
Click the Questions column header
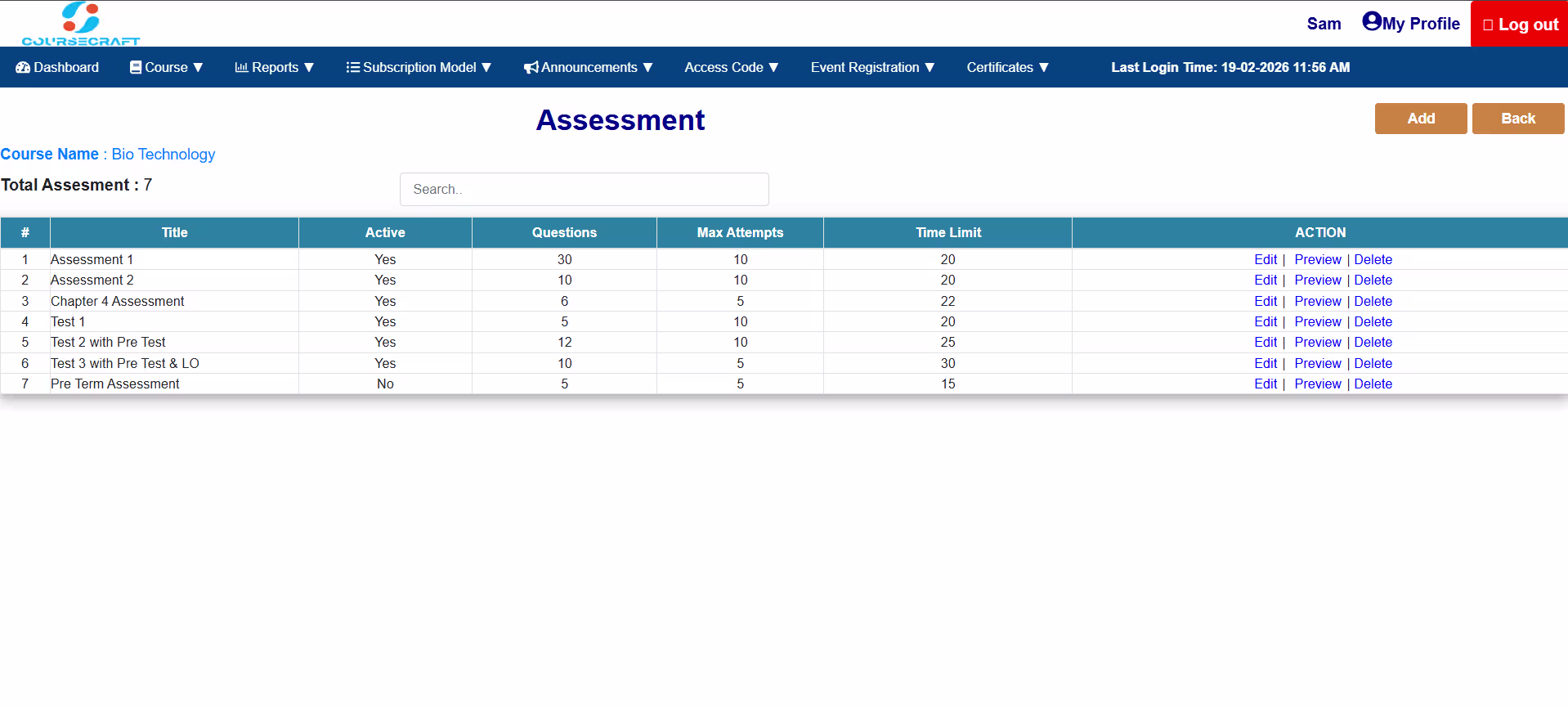[564, 232]
